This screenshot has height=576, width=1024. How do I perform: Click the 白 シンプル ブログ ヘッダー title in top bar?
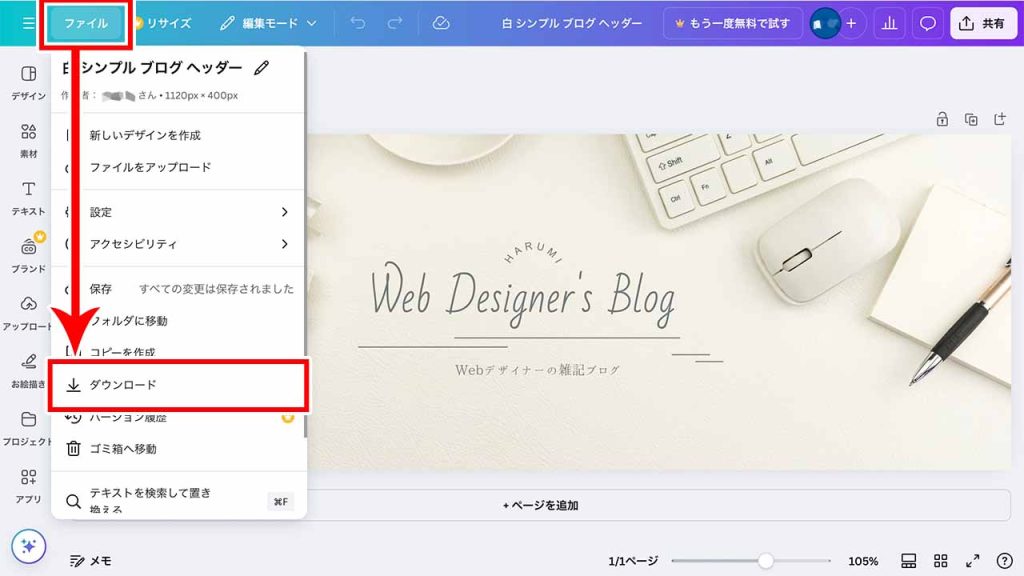pos(571,24)
